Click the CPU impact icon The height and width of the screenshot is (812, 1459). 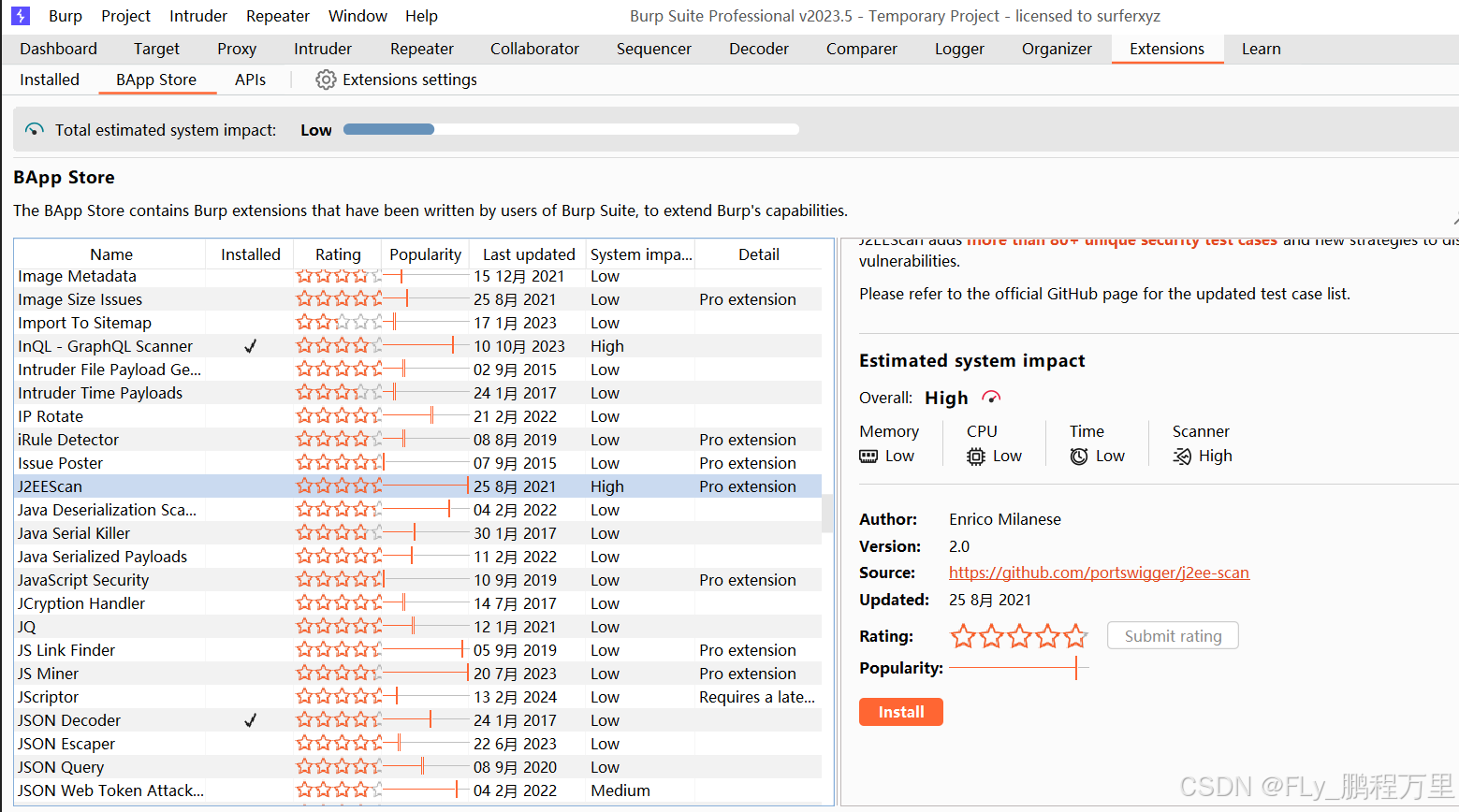click(976, 456)
